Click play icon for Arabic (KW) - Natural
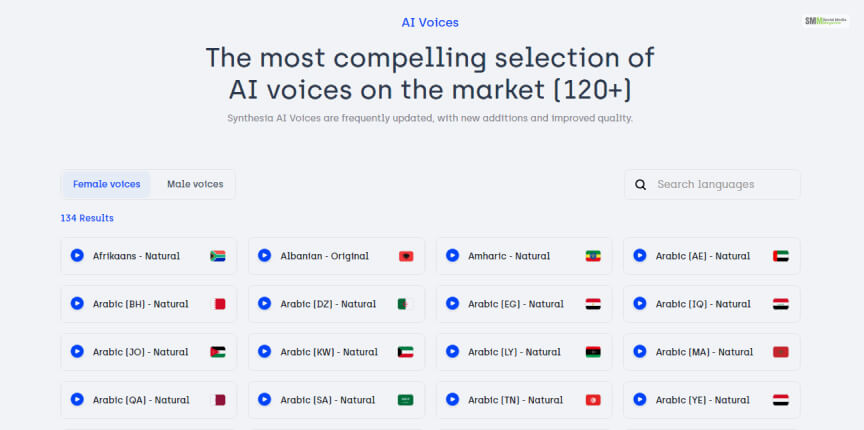 tap(265, 352)
